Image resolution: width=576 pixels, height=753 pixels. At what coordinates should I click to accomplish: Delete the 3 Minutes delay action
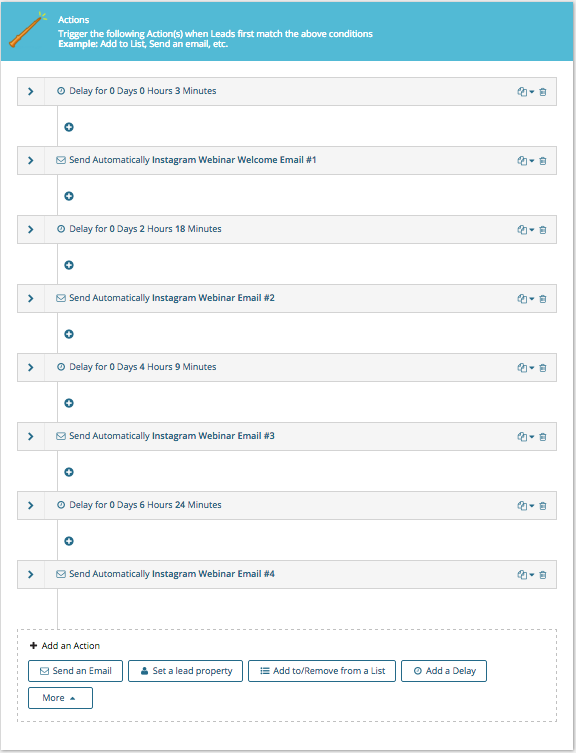coord(543,92)
